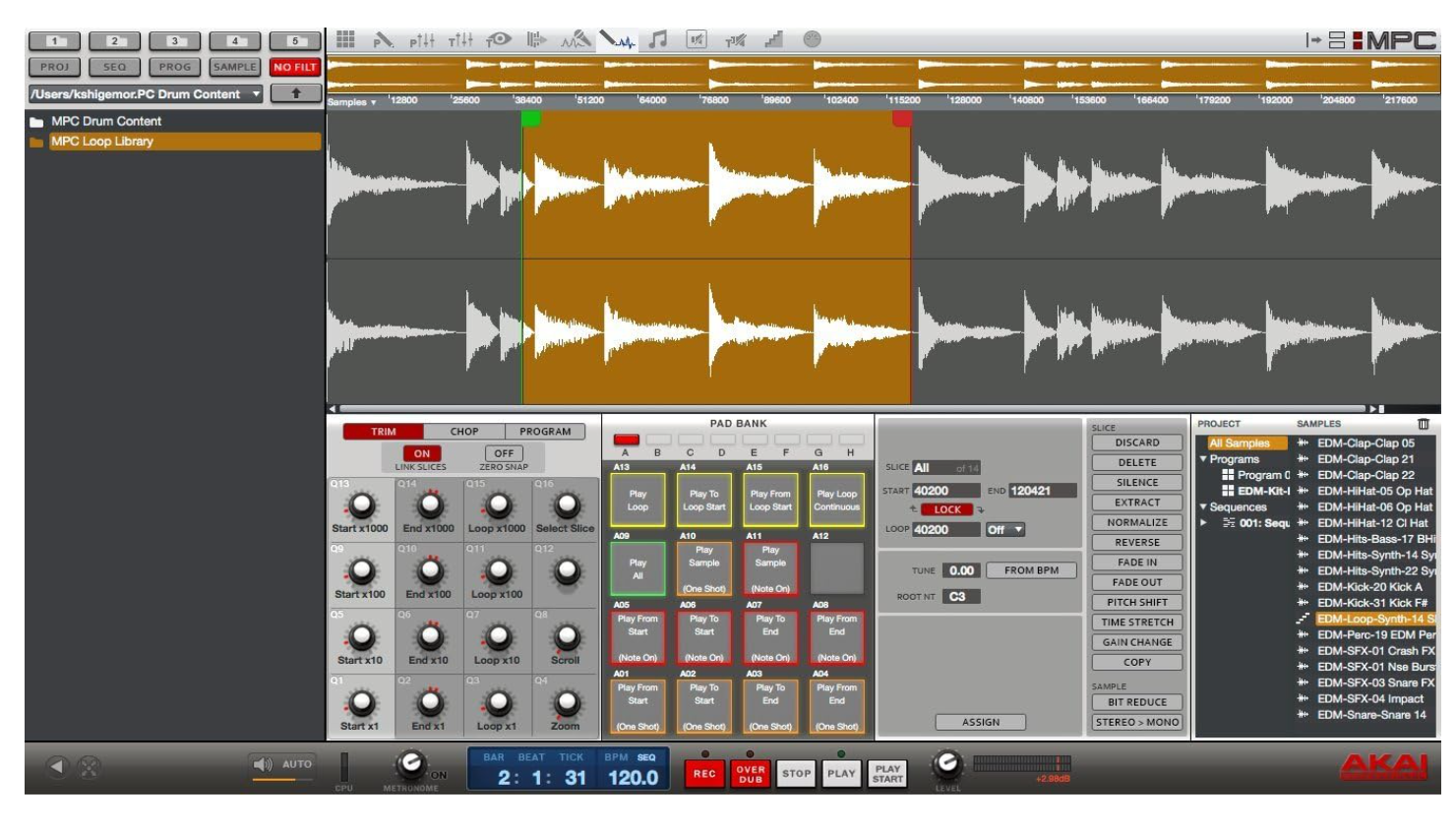The image size is (1456, 827).
Task: Switch to the PROGRAM tab
Action: coord(545,432)
